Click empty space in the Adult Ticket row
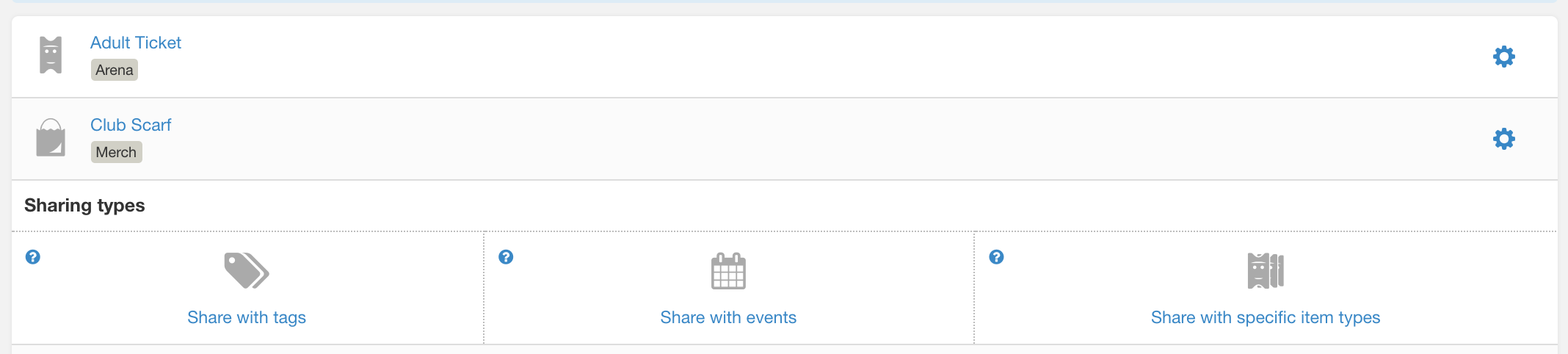1568x354 pixels. pyautogui.click(x=807, y=57)
